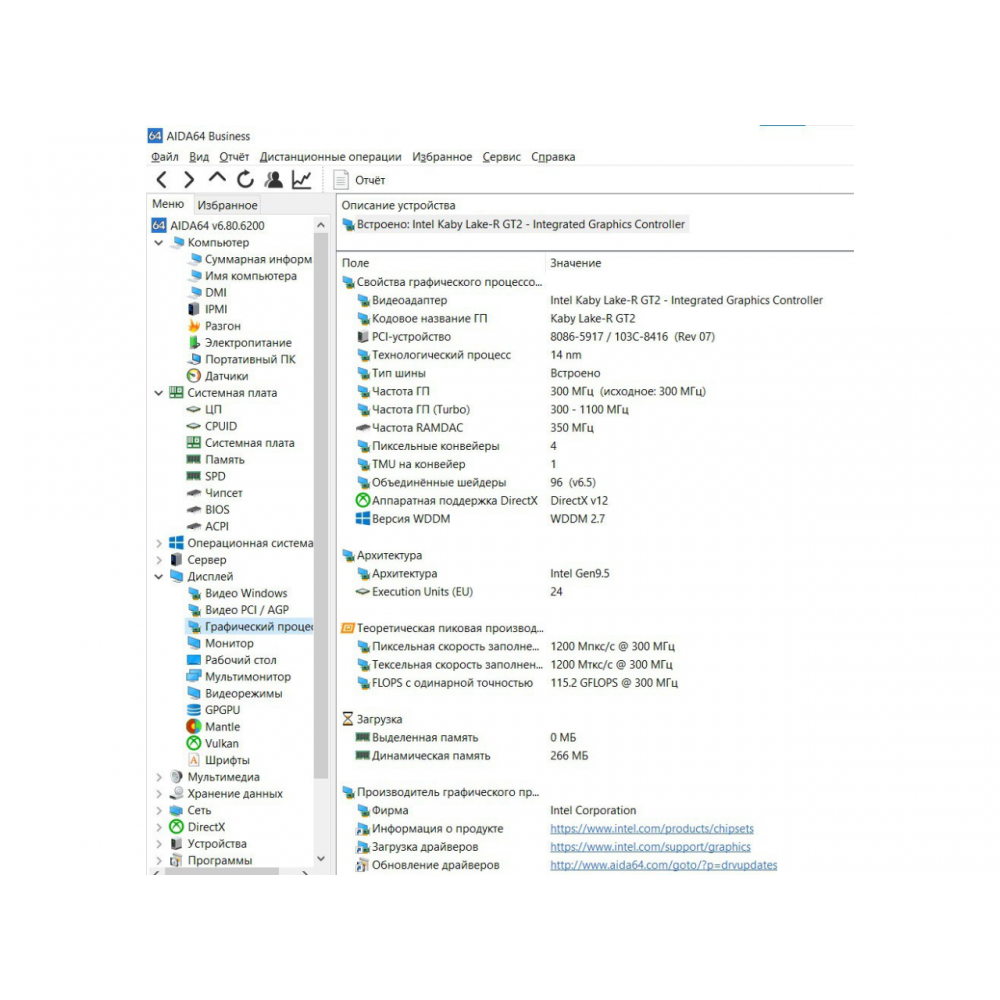This screenshot has height=1000, width=1000.
Task: Switch to the Избранное sidebar tab
Action: tap(227, 205)
